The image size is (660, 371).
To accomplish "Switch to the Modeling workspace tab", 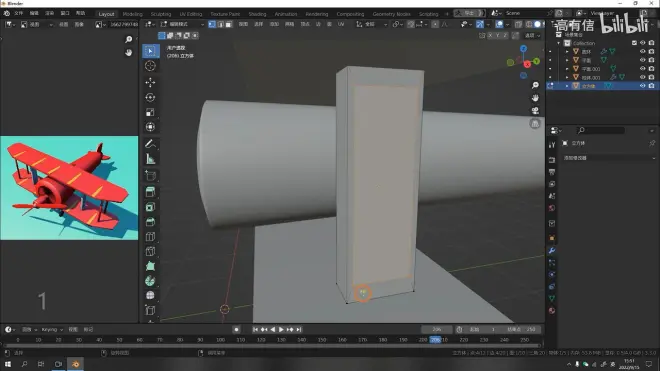I will pyautogui.click(x=132, y=14).
